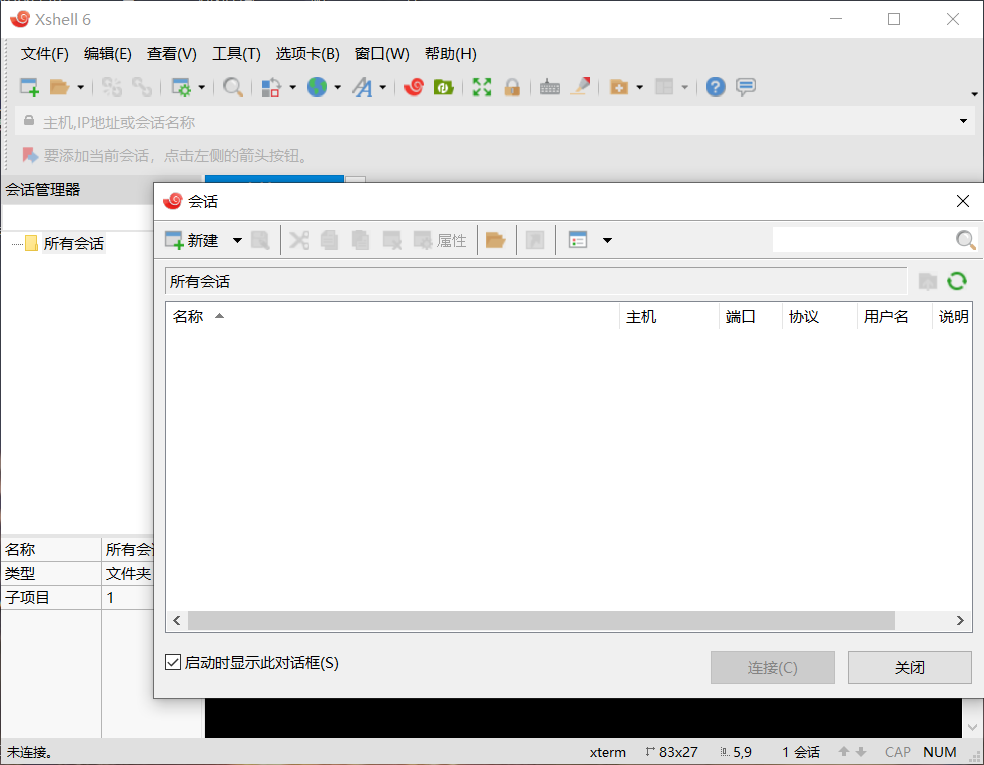The height and width of the screenshot is (765, 984).
Task: Expand the view mode dropdown arrow in dialog
Action: pos(607,240)
